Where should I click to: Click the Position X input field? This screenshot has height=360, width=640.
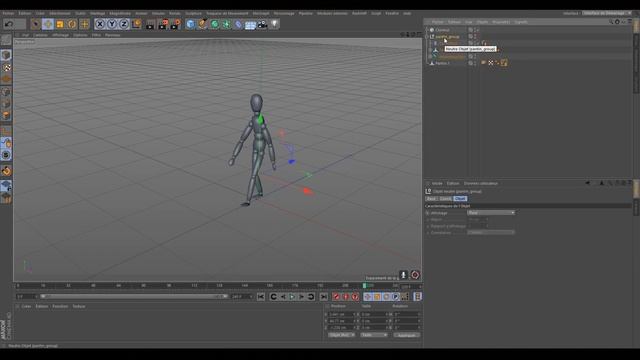343,314
